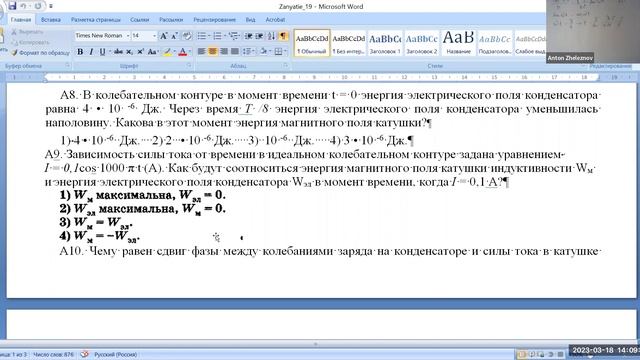Expand the Paragraph (Абзац) dialog launcher
The width and height of the screenshot is (640, 360).
[x=285, y=65]
